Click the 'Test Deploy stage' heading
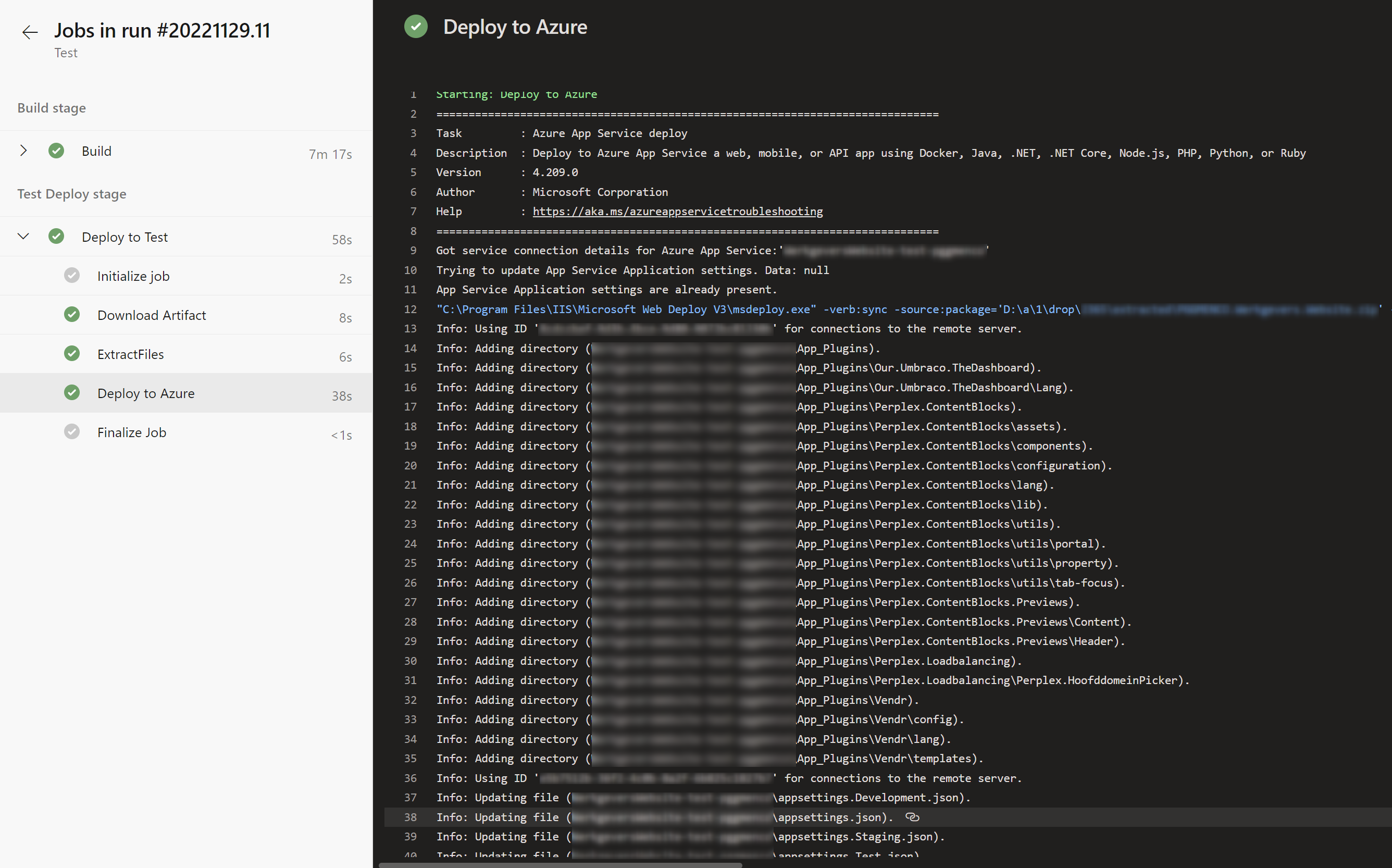 [x=72, y=194]
